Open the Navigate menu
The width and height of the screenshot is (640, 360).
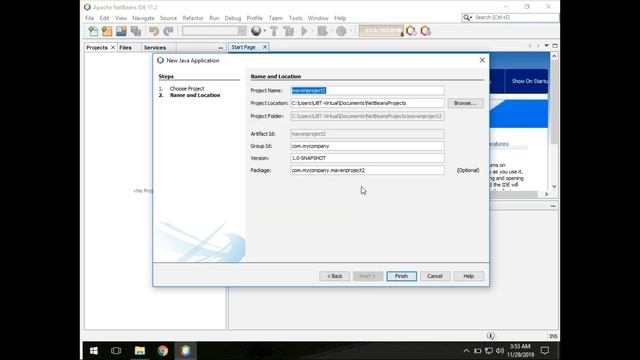143,18
